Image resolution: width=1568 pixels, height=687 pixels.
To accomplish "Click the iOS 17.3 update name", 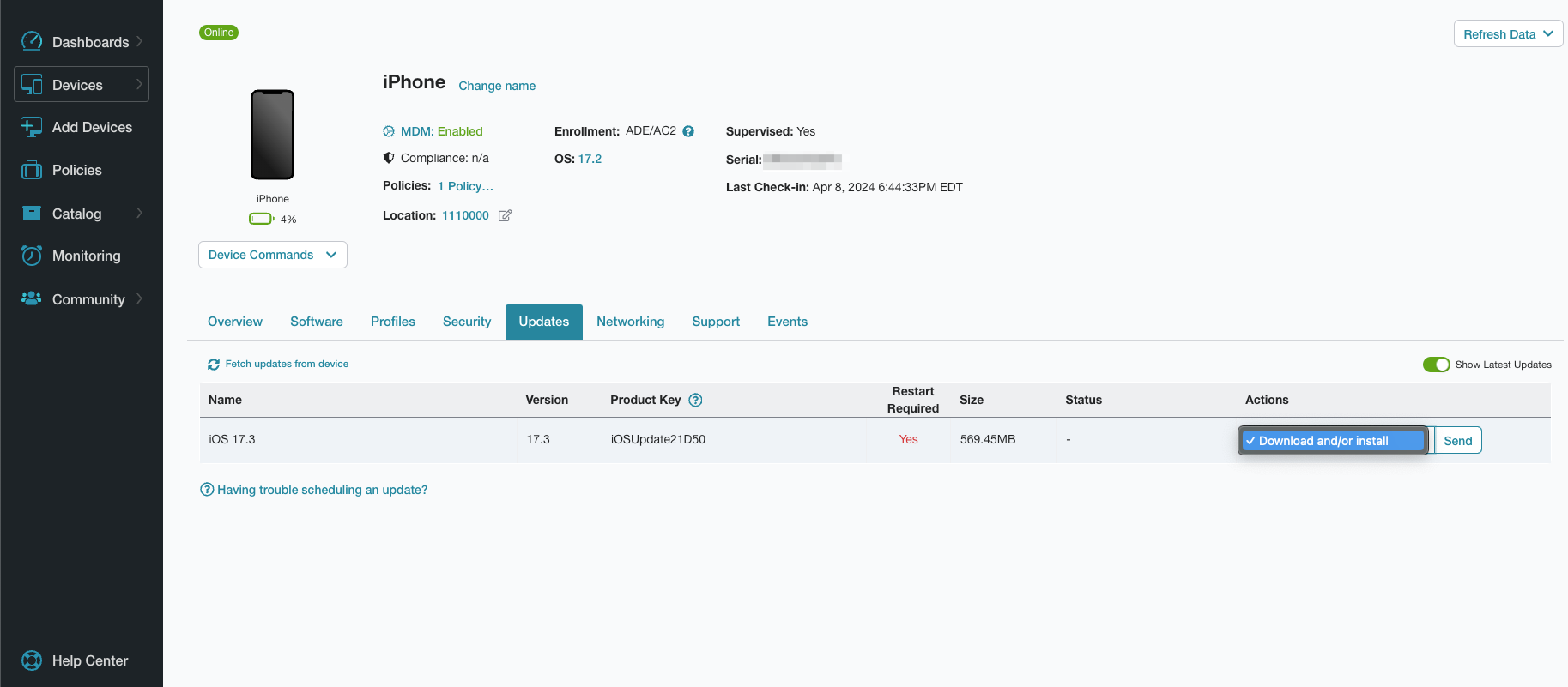I will [232, 439].
